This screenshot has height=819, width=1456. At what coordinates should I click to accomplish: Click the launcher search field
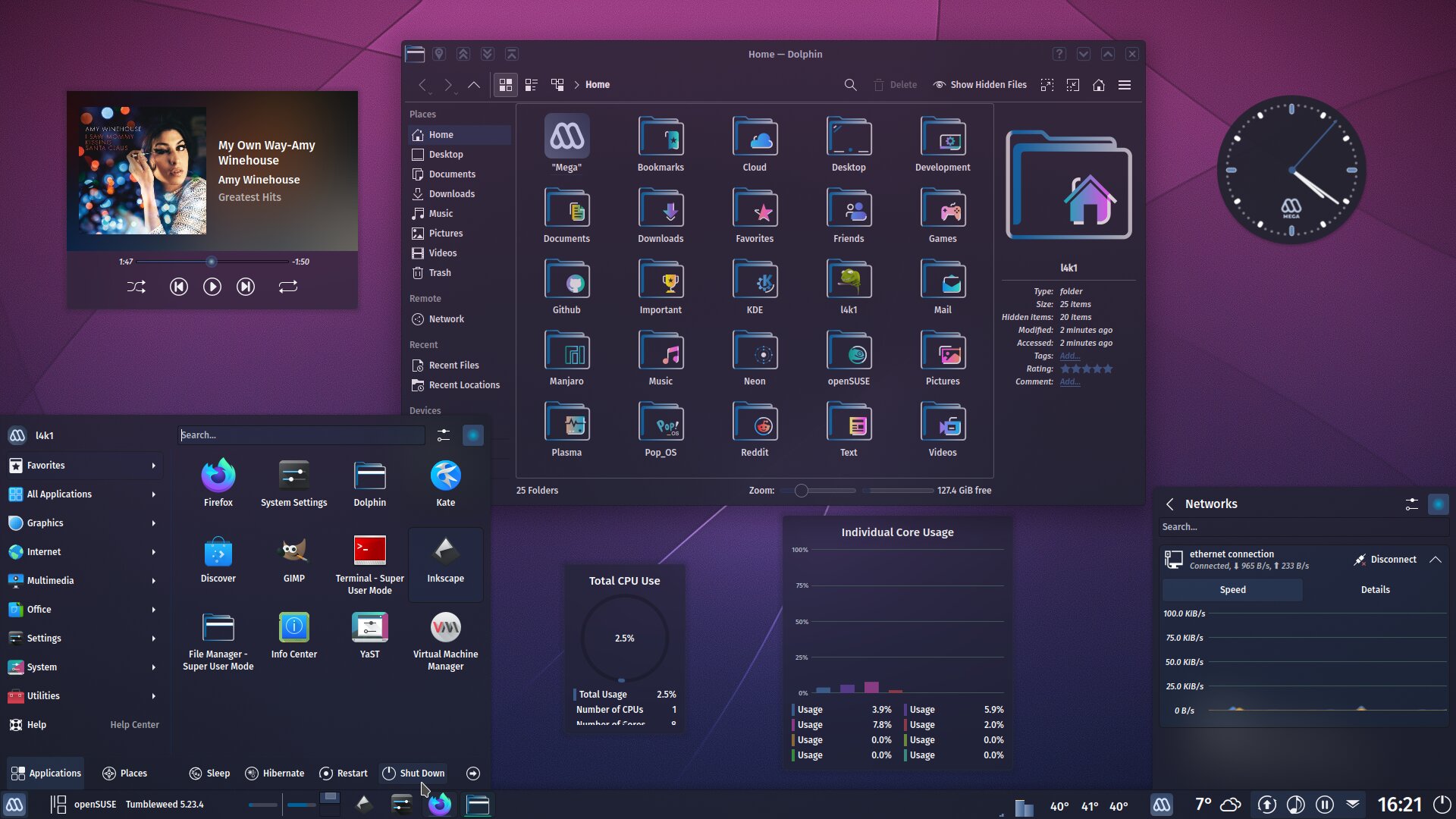click(x=301, y=435)
